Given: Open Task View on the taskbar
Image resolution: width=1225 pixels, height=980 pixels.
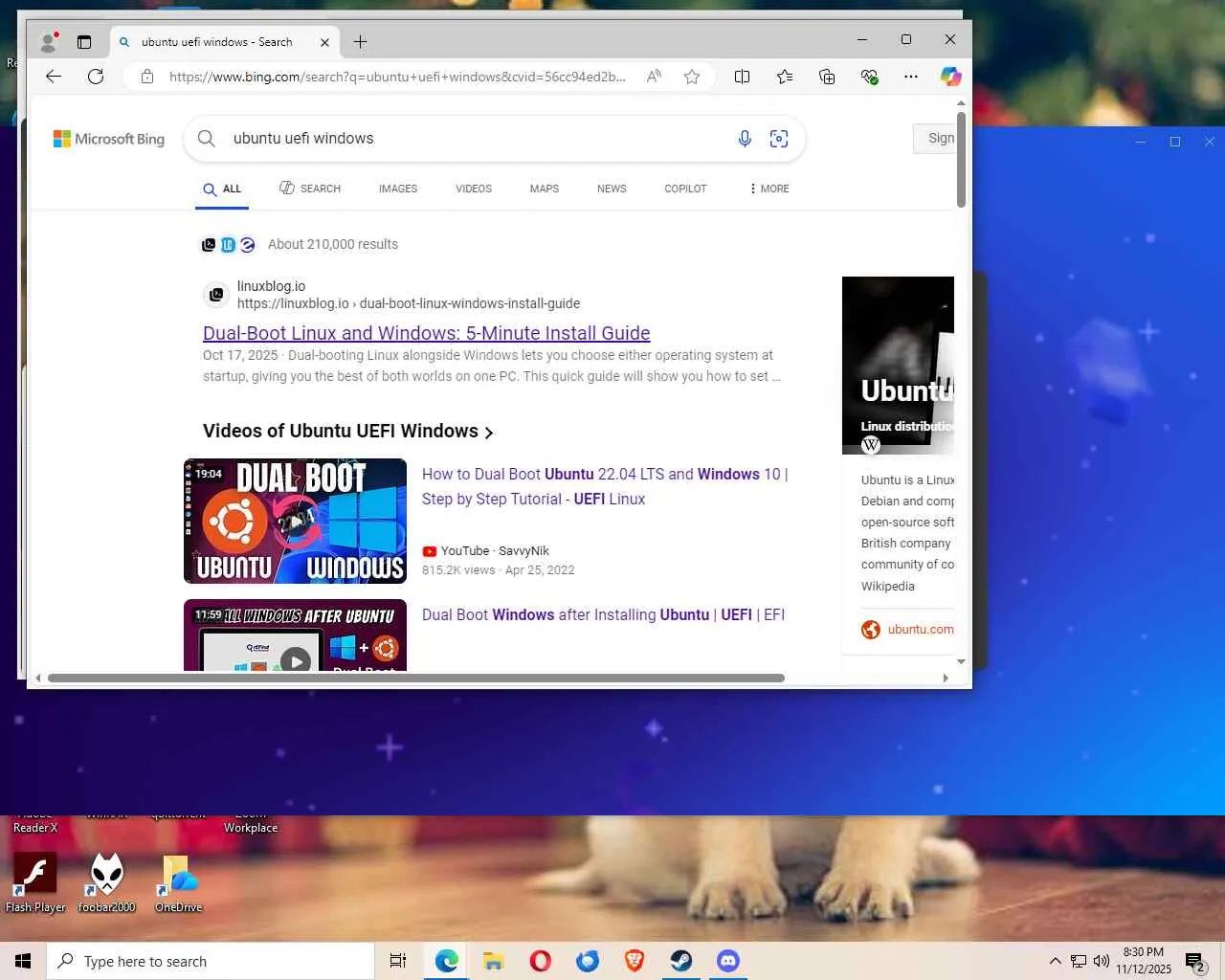Looking at the screenshot, I should coord(398,961).
